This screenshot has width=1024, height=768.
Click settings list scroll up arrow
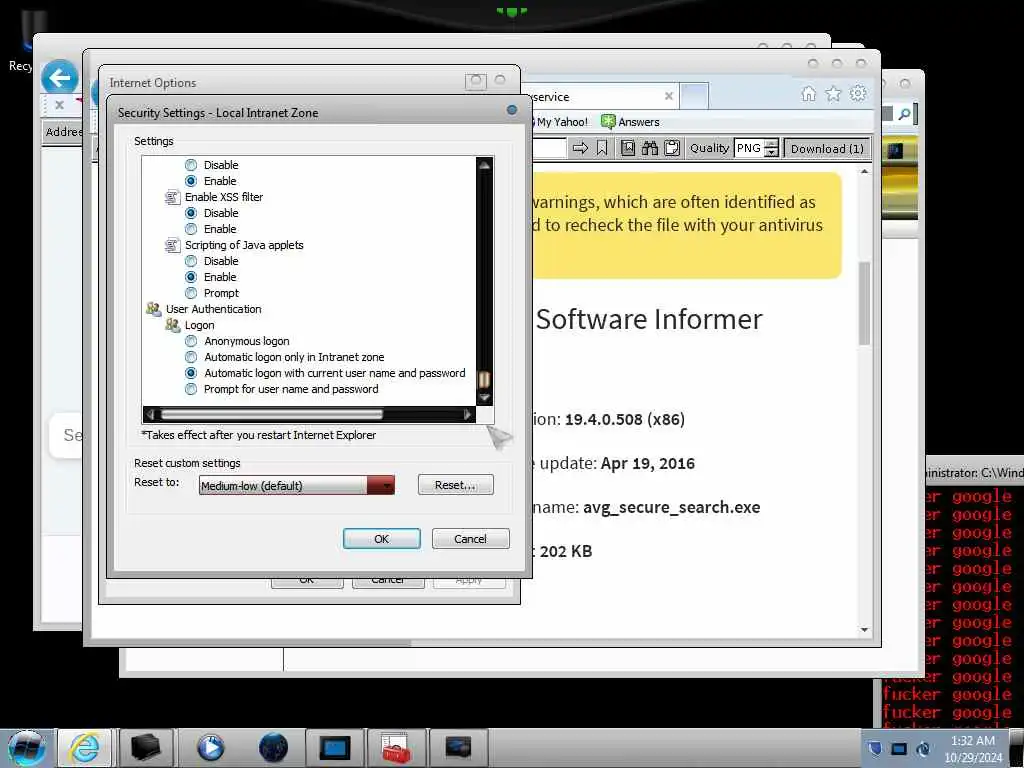pyautogui.click(x=485, y=165)
